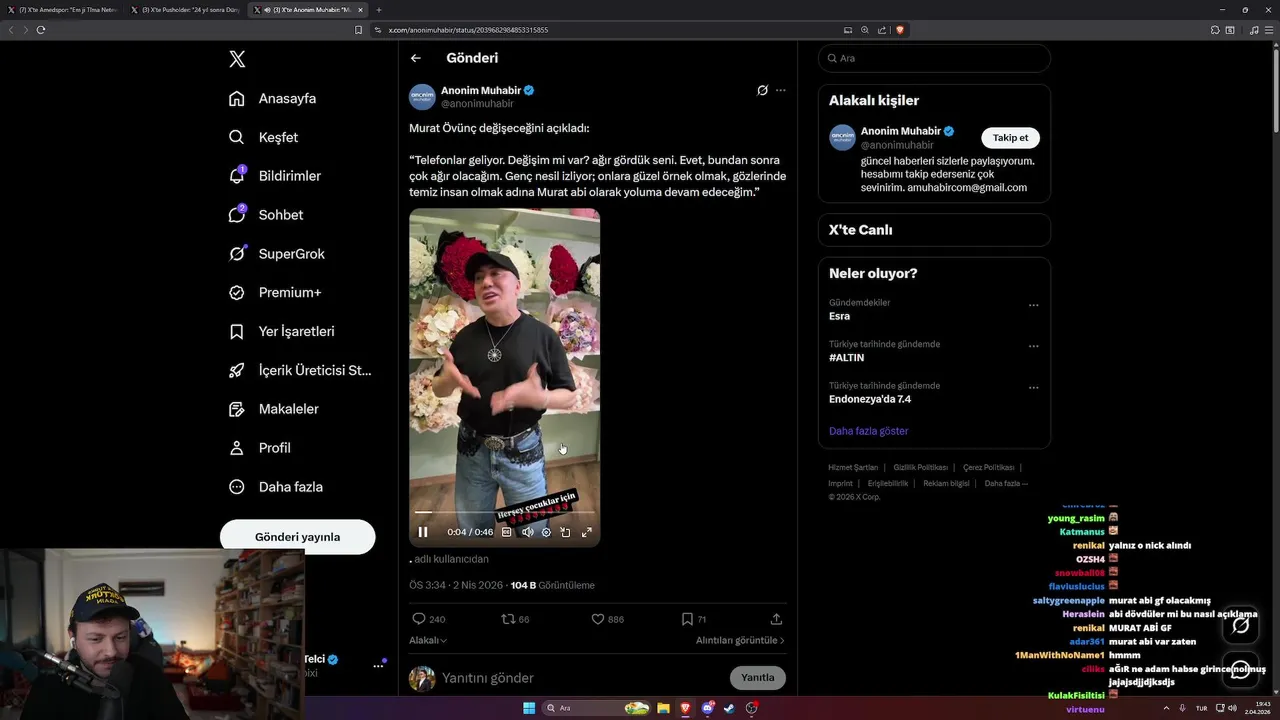Open the Windows Start button
The image size is (1280, 720).
click(x=529, y=708)
